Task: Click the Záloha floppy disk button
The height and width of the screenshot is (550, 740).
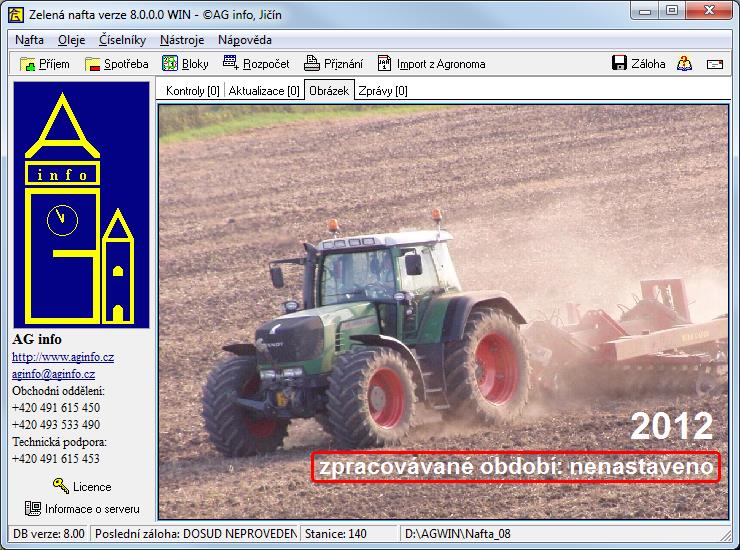Action: [x=639, y=63]
